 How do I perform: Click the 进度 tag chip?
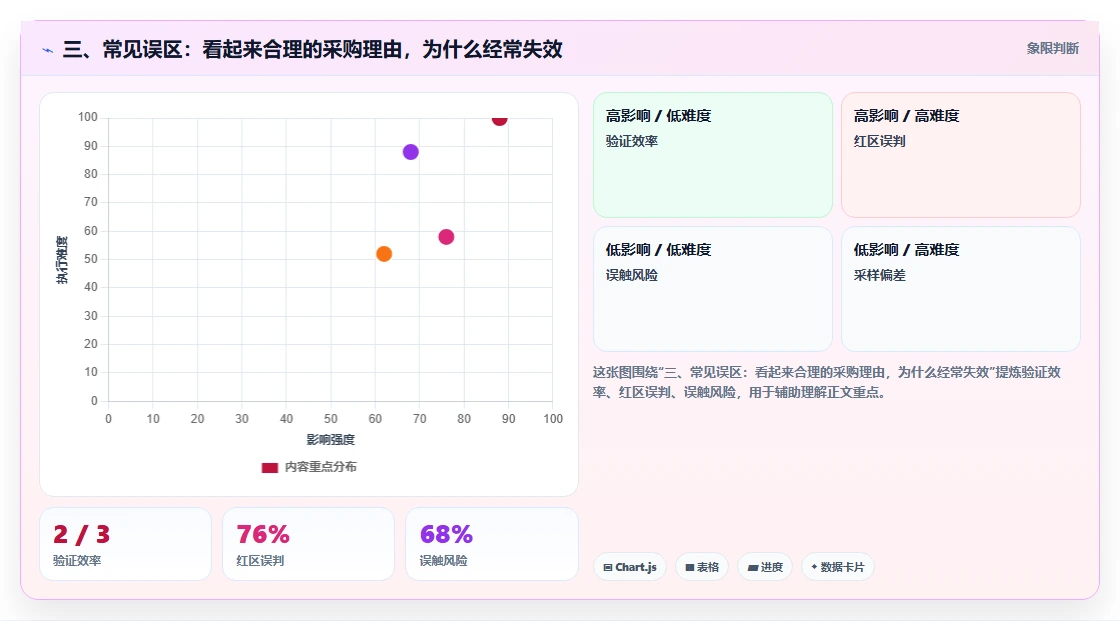pos(765,567)
